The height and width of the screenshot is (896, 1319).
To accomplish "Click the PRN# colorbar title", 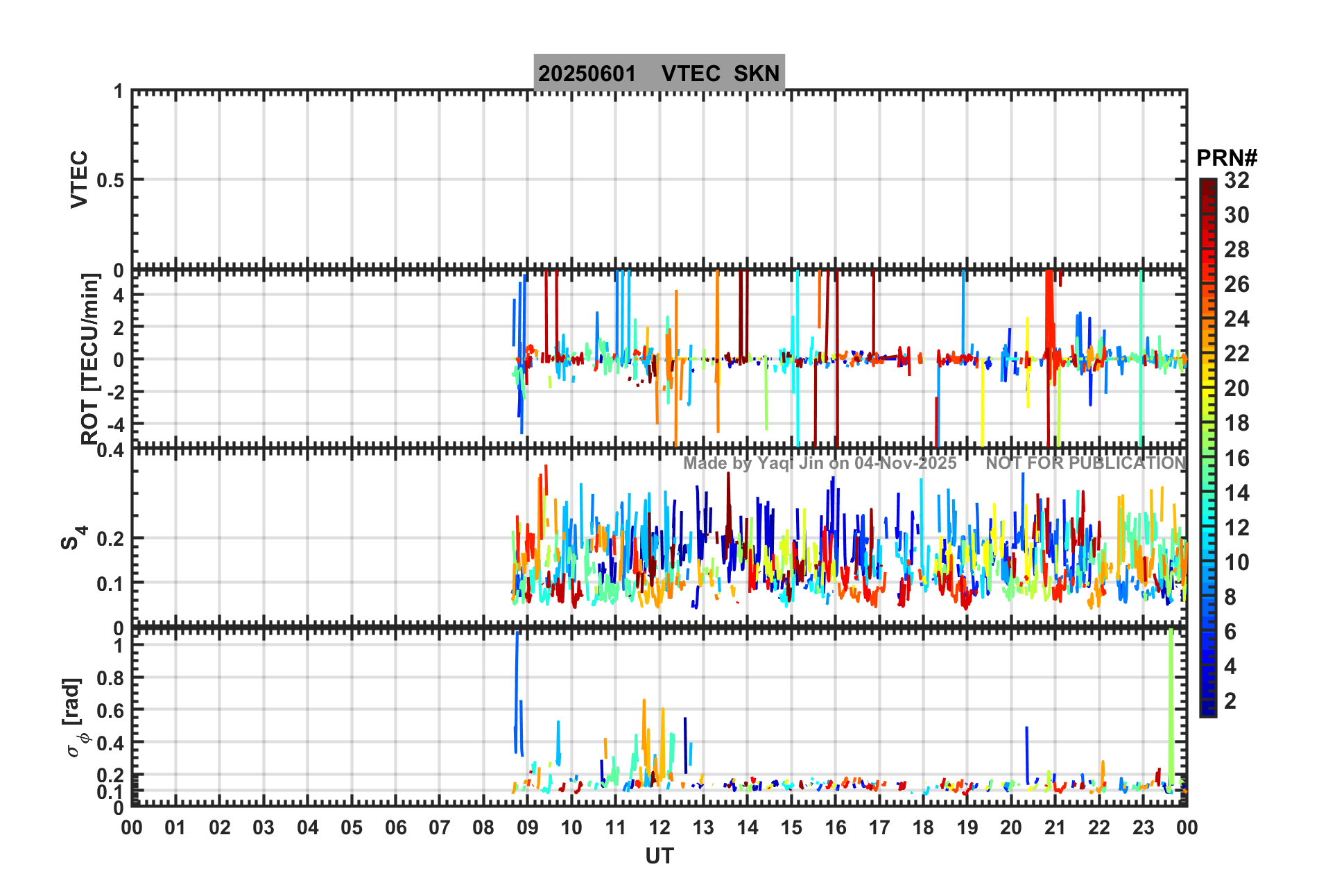I will tap(1227, 158).
